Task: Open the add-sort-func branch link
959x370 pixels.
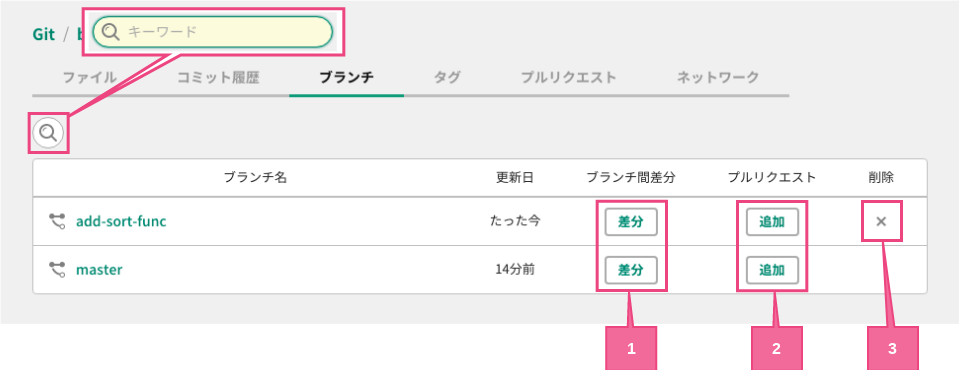Action: (x=121, y=221)
